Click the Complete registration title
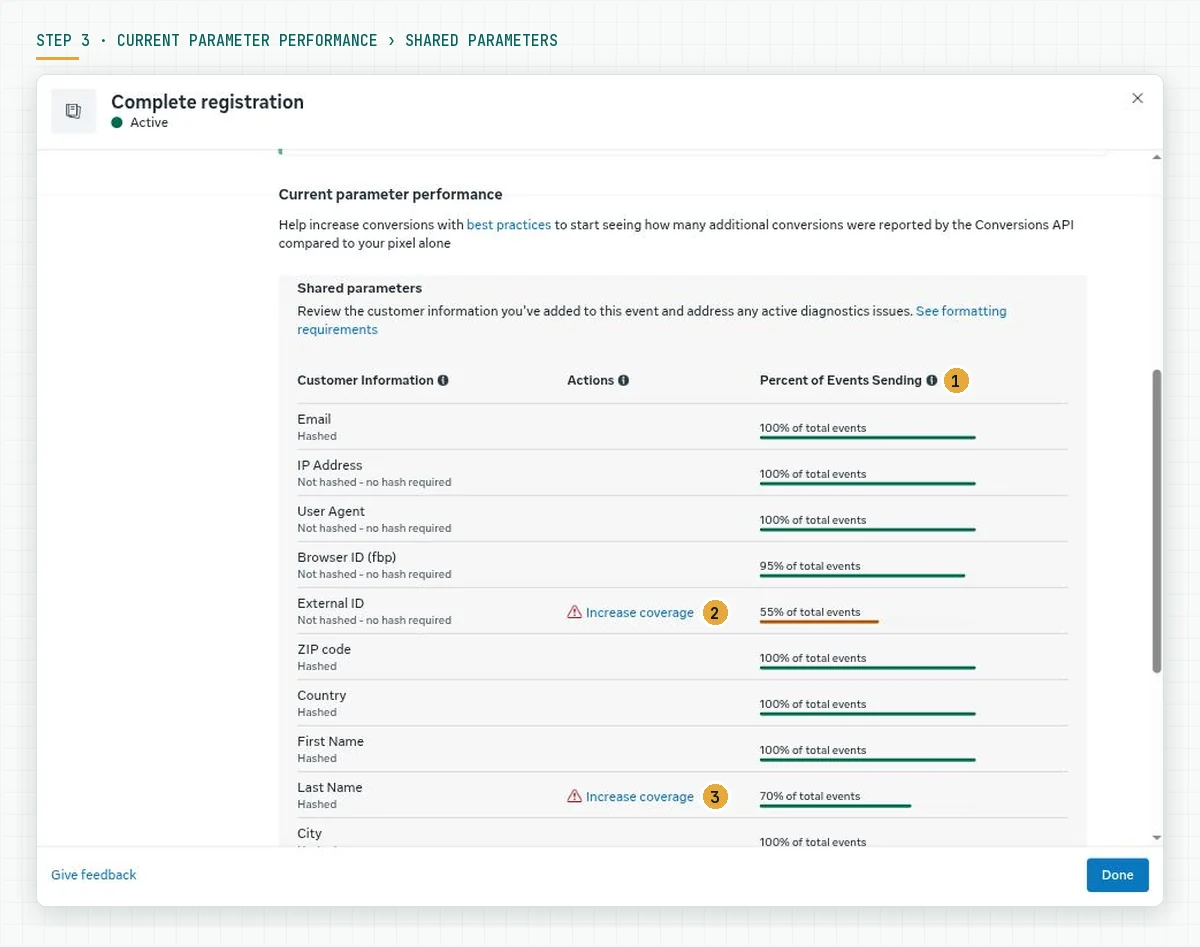 (207, 102)
